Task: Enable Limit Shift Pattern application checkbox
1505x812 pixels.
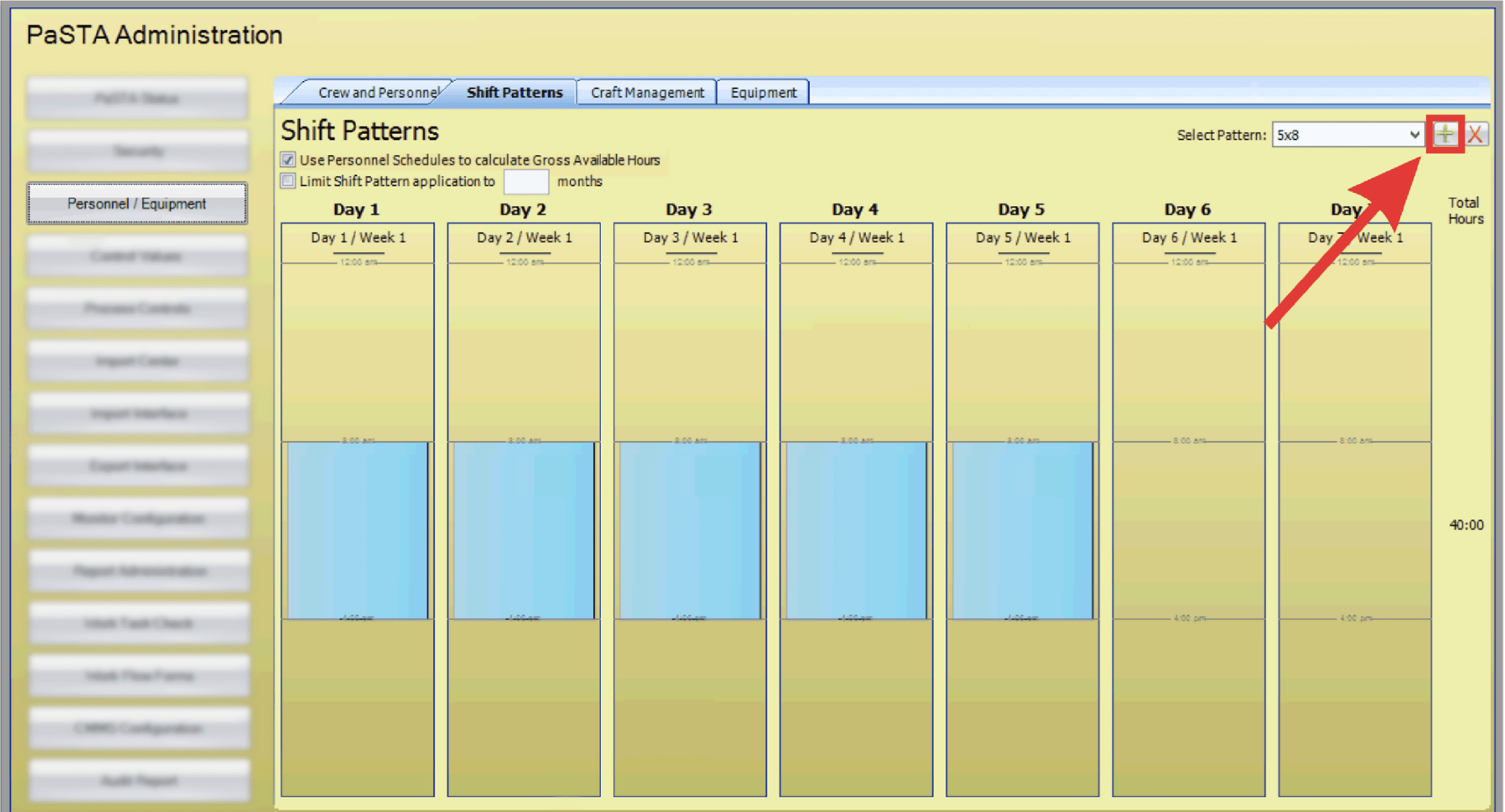Action: (288, 181)
